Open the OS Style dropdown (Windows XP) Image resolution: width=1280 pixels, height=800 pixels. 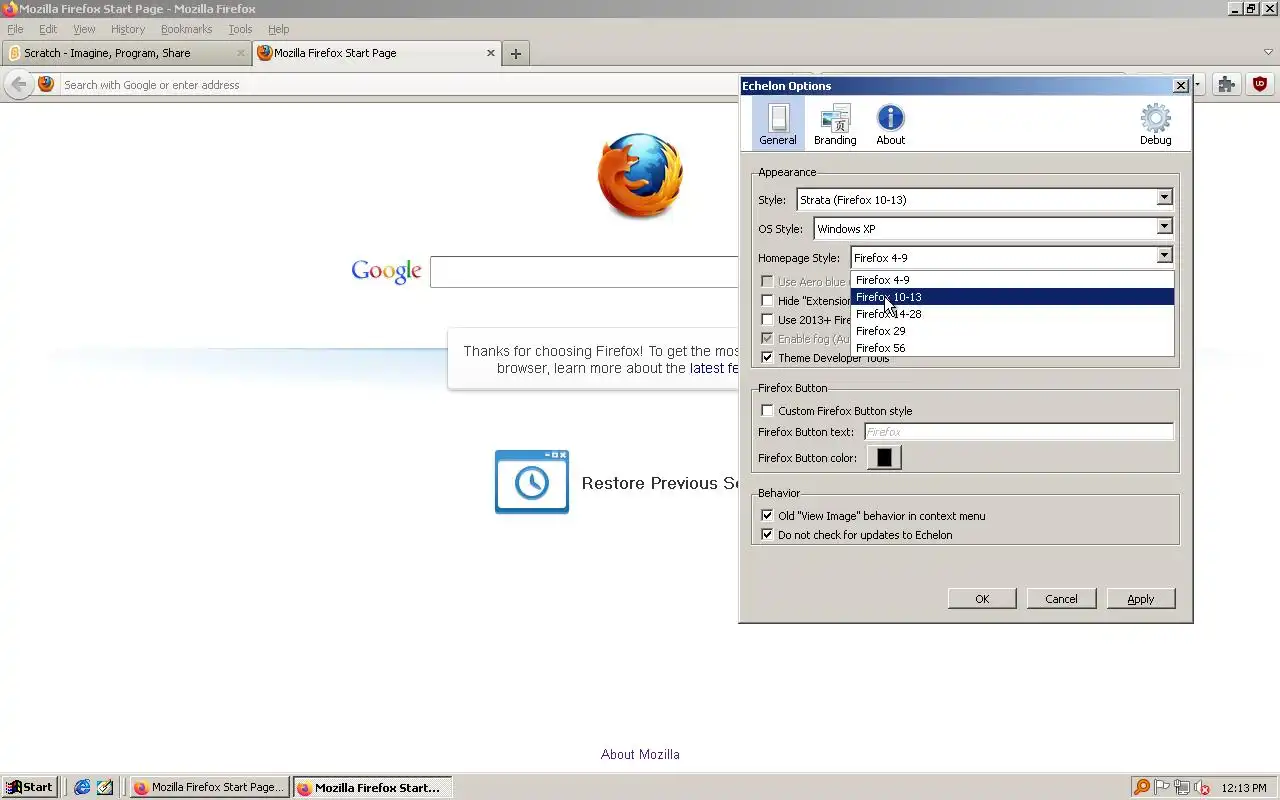[x=993, y=228]
